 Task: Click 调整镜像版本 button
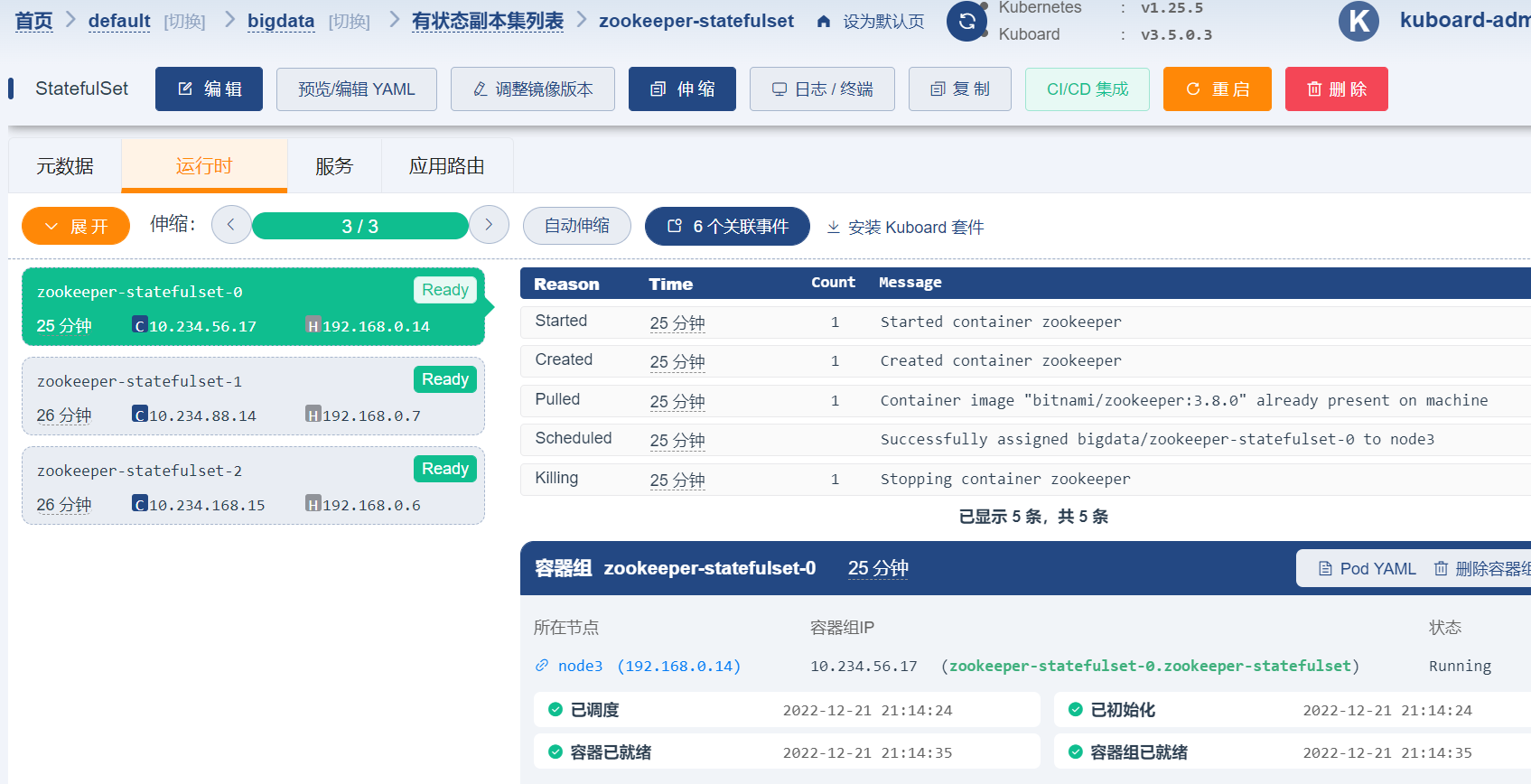[x=533, y=89]
